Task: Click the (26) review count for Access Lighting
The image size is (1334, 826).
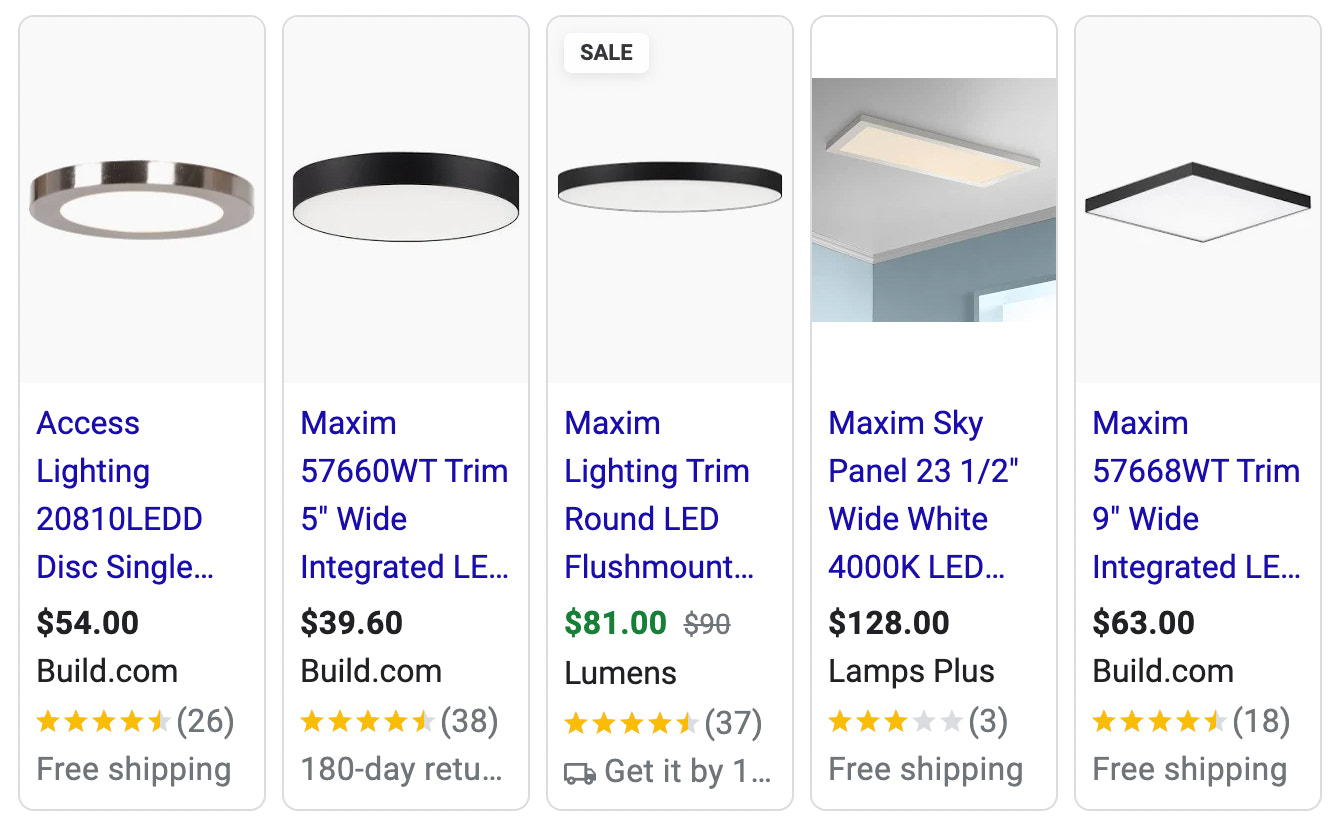Action: pyautogui.click(x=206, y=721)
